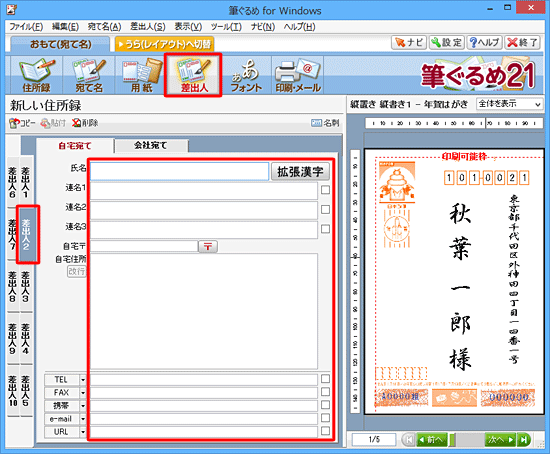Open the e-mail field type dropdown
This screenshot has height=454, width=550.
(83, 419)
